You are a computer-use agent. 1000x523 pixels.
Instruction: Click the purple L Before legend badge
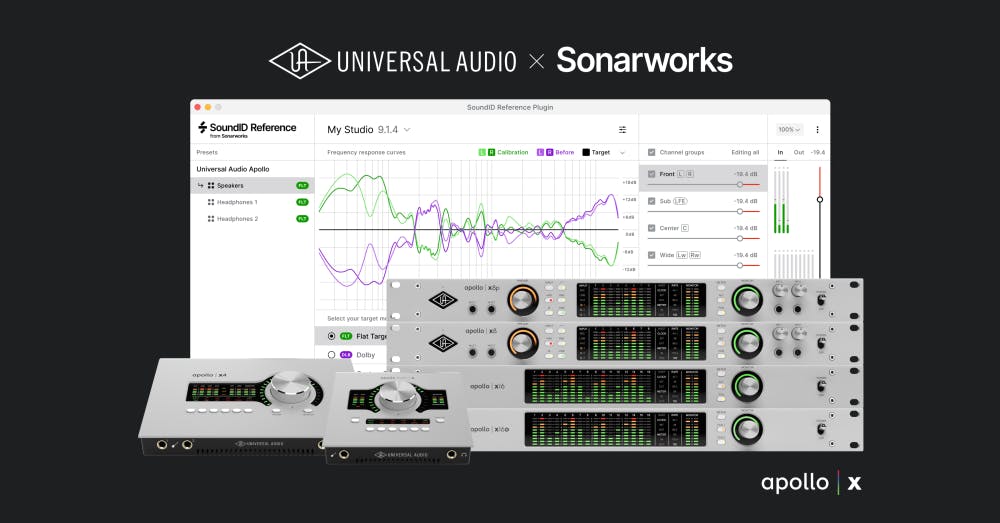coord(540,152)
